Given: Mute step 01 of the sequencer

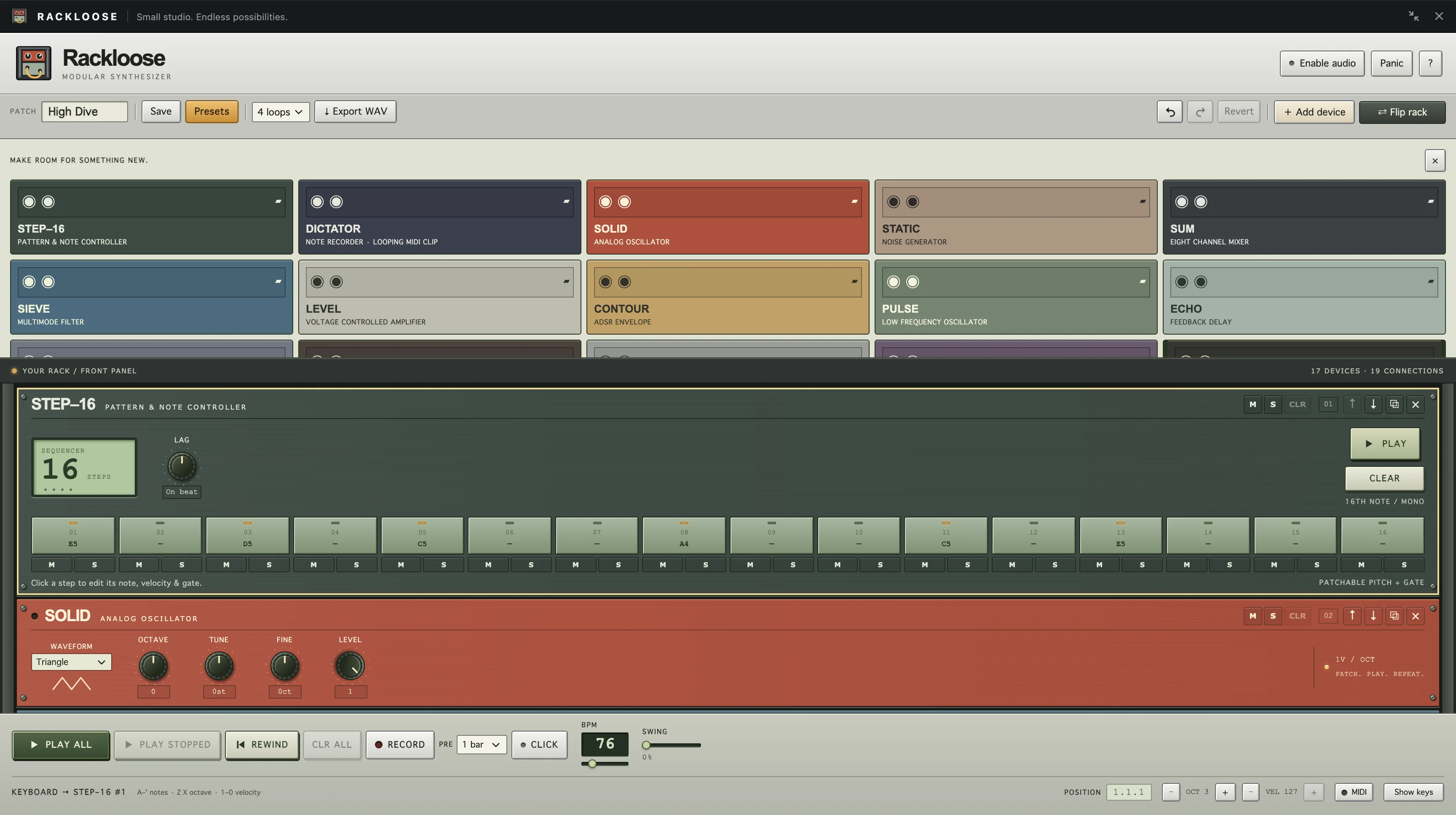Looking at the screenshot, I should [51, 565].
